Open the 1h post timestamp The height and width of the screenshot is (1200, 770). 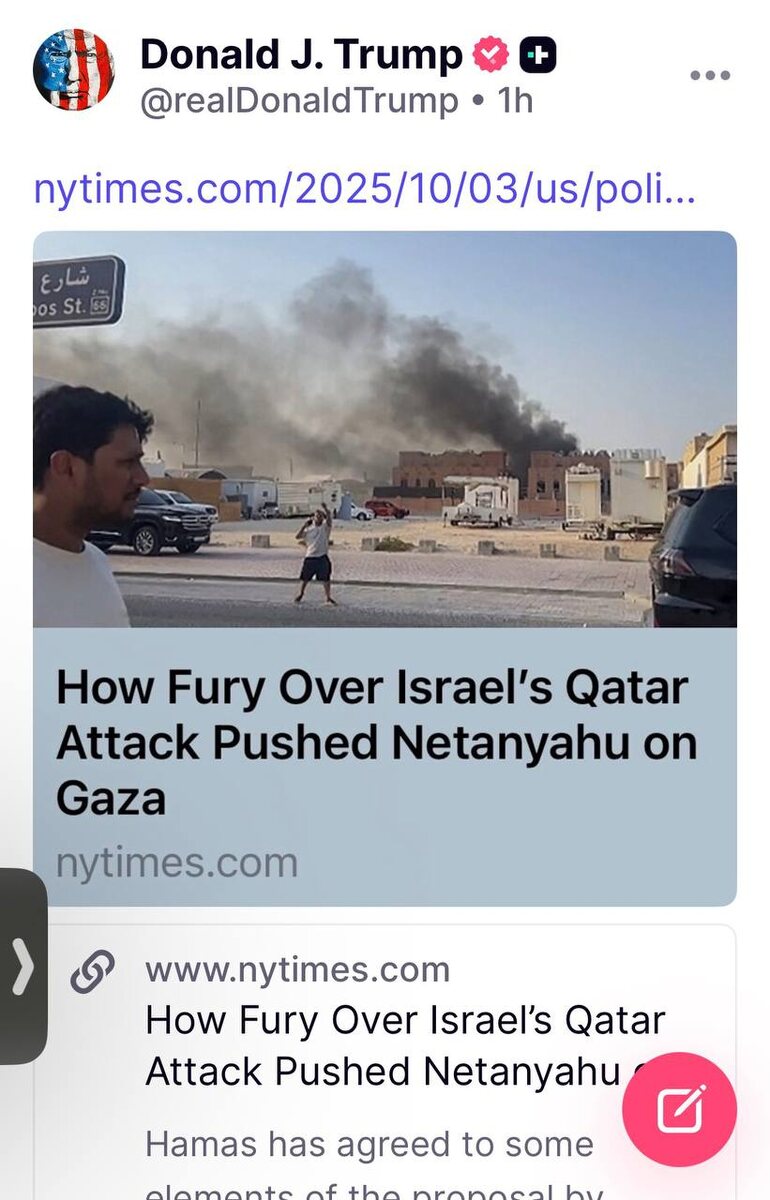pos(515,101)
